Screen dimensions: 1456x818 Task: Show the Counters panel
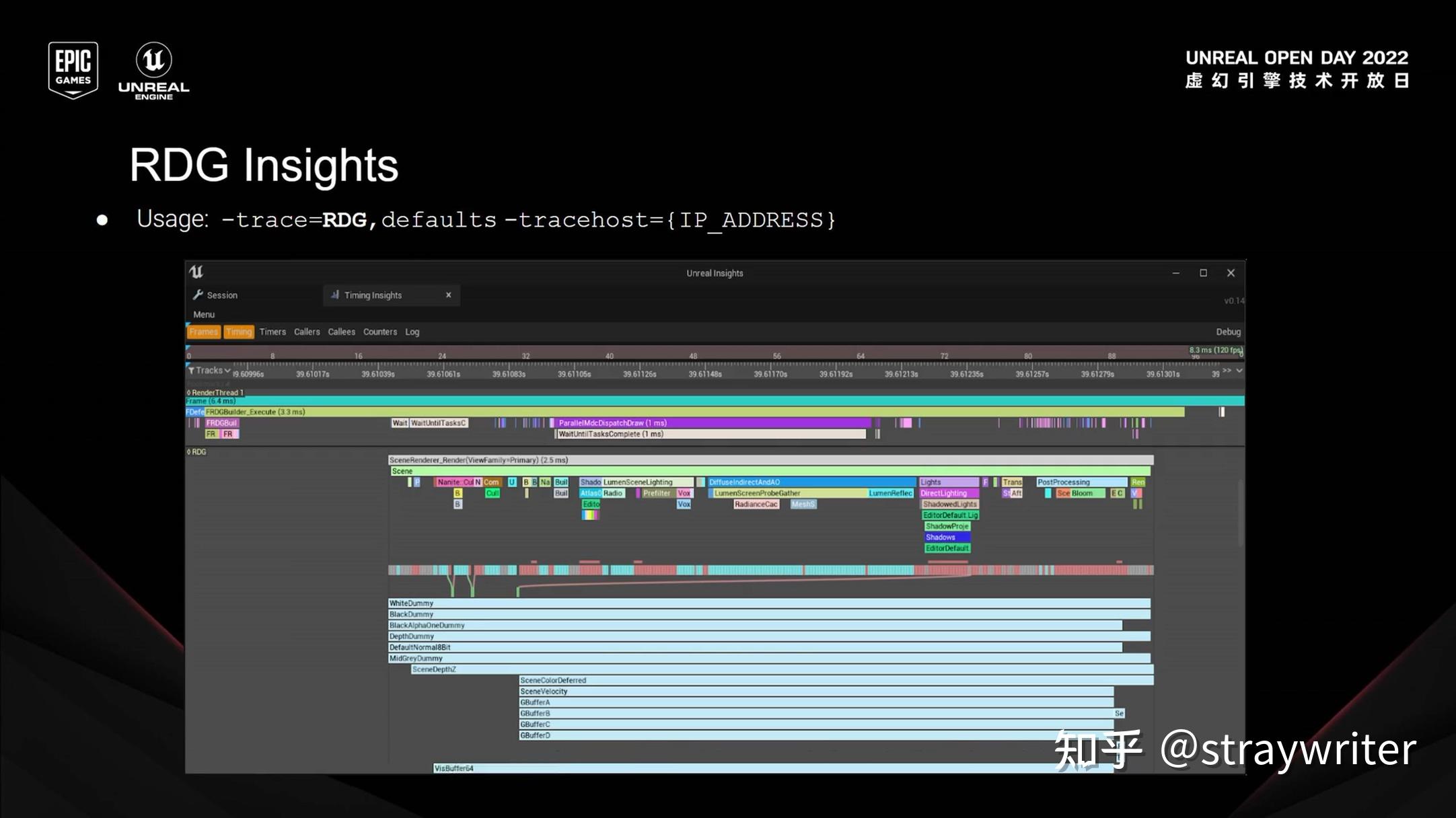click(380, 332)
